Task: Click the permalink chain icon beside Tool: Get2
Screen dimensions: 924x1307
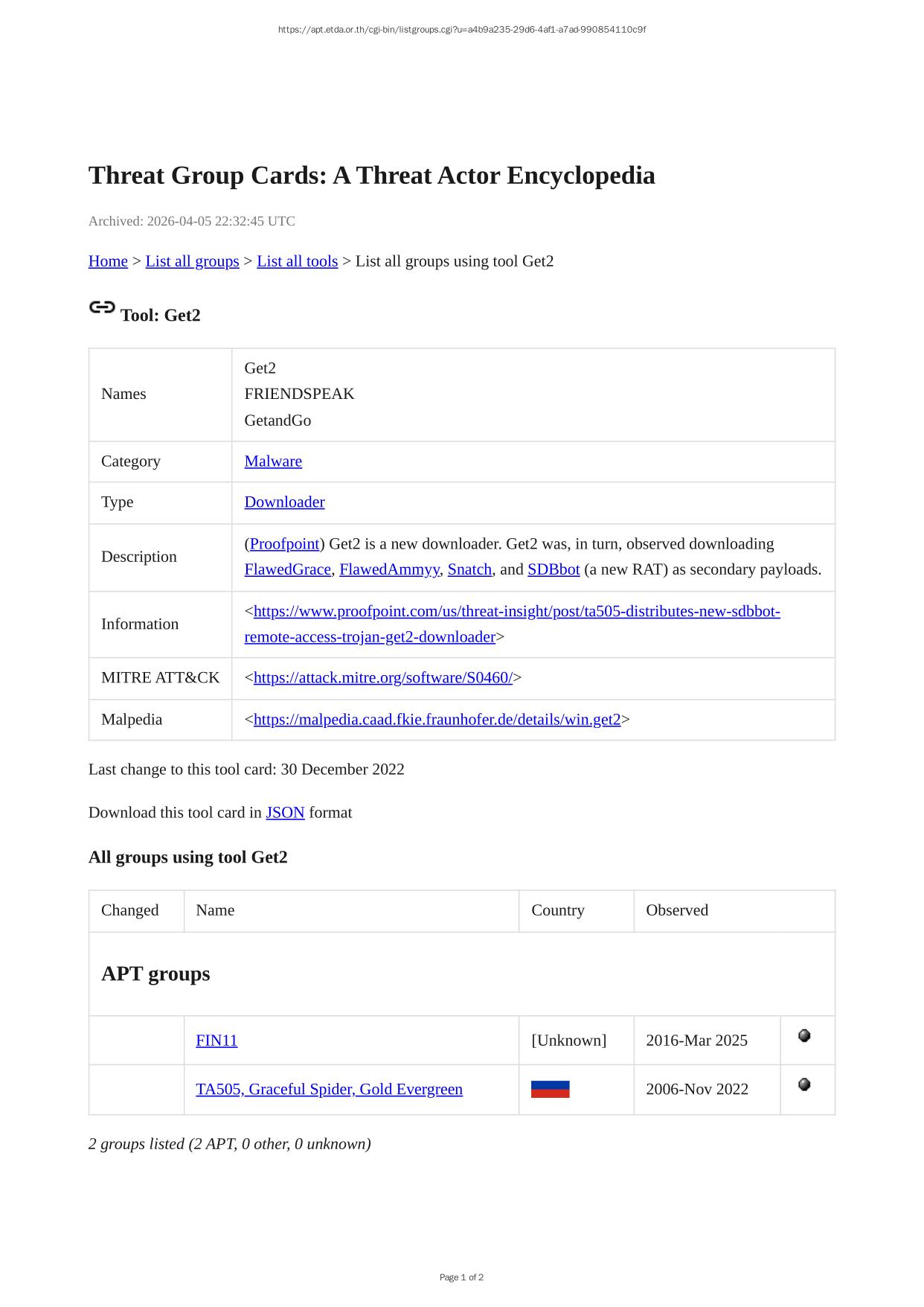Action: tap(102, 307)
